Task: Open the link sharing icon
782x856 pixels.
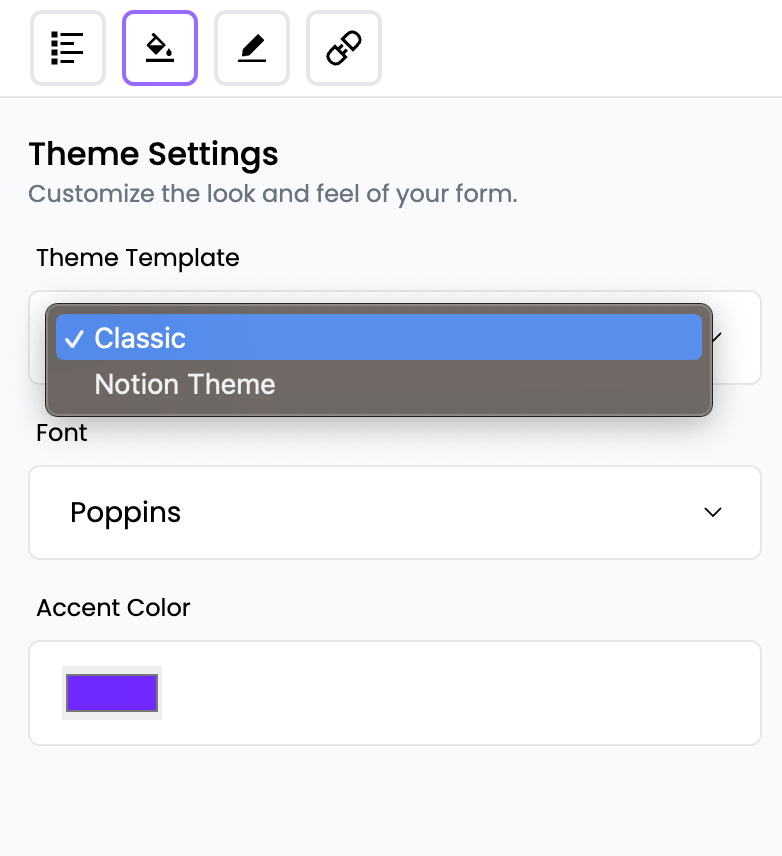Action: (344, 48)
